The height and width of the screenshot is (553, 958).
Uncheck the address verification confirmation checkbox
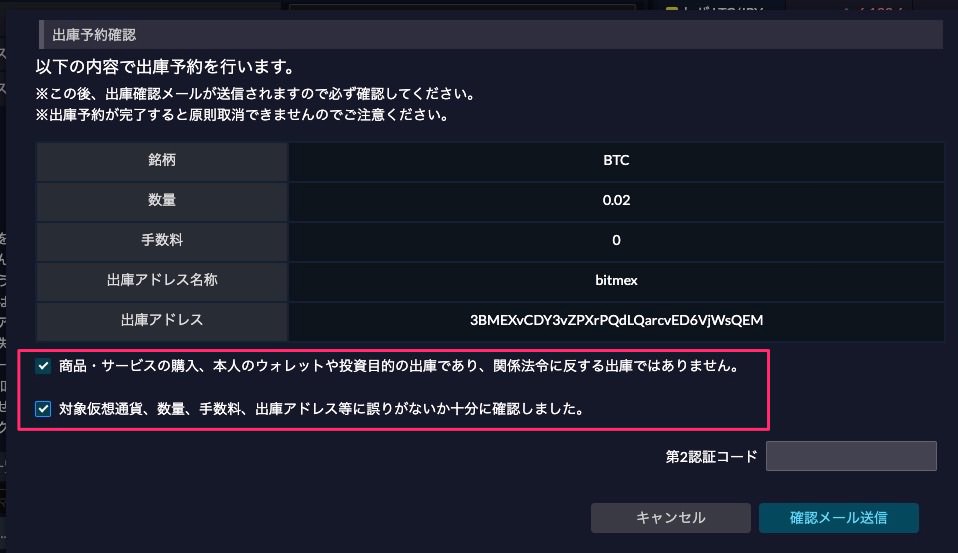43,408
